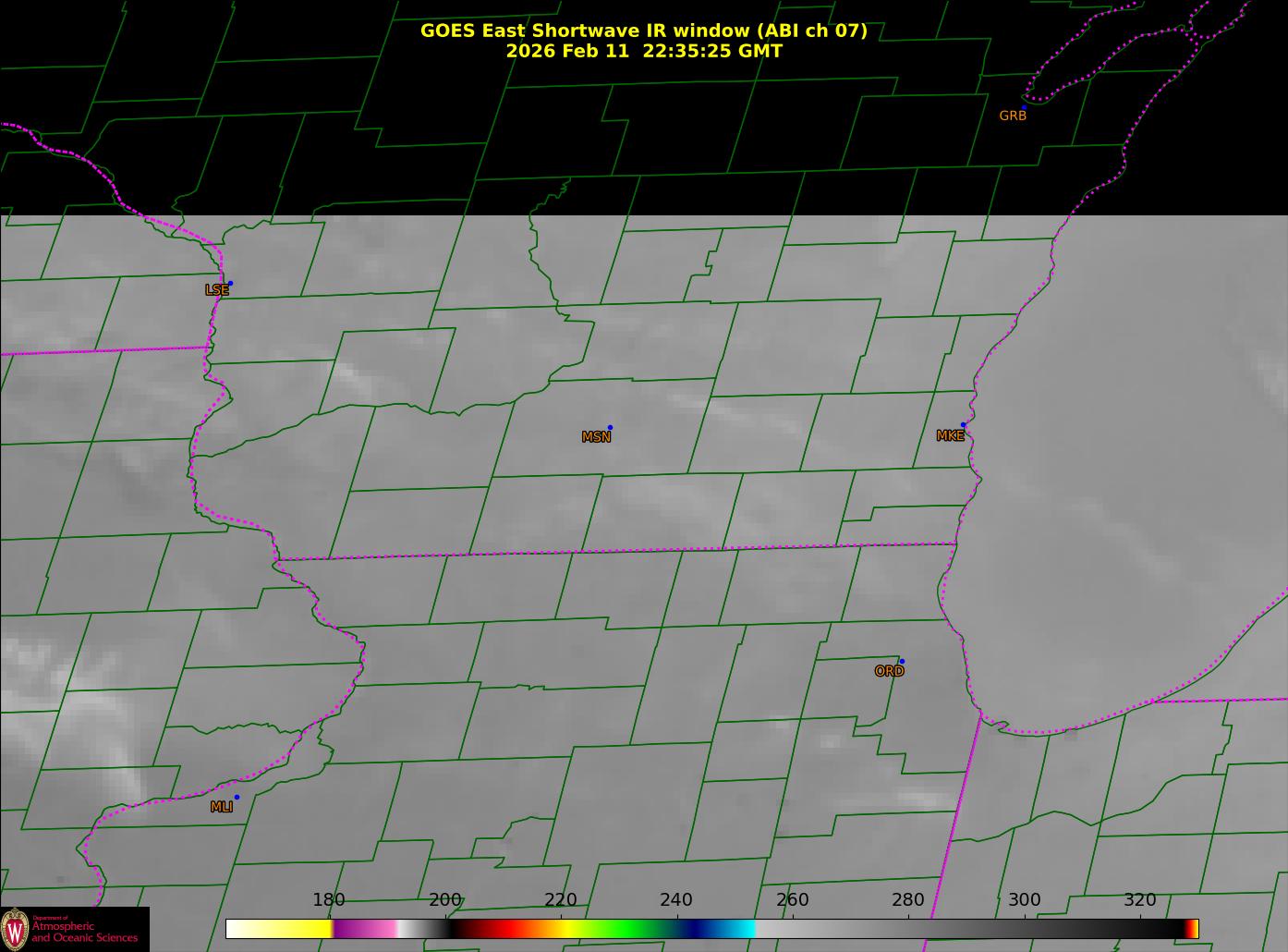
Task: Click the magenta segment near 180 on colorbar
Action: coord(365,928)
